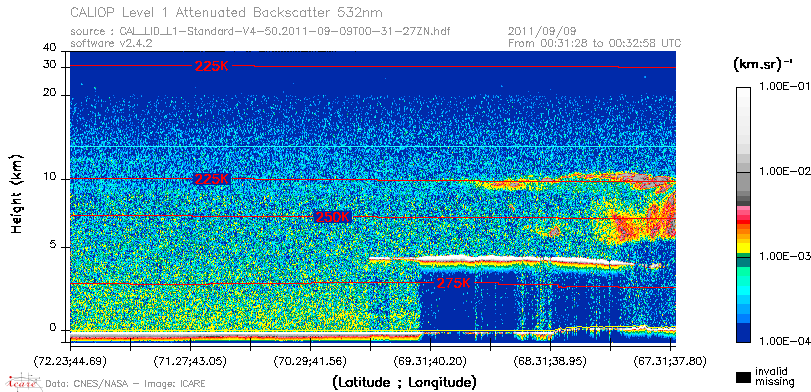The height and width of the screenshot is (392, 811).
Task: Click the '(Latitude ; Longitude)' axis label
Action: [x=404, y=383]
